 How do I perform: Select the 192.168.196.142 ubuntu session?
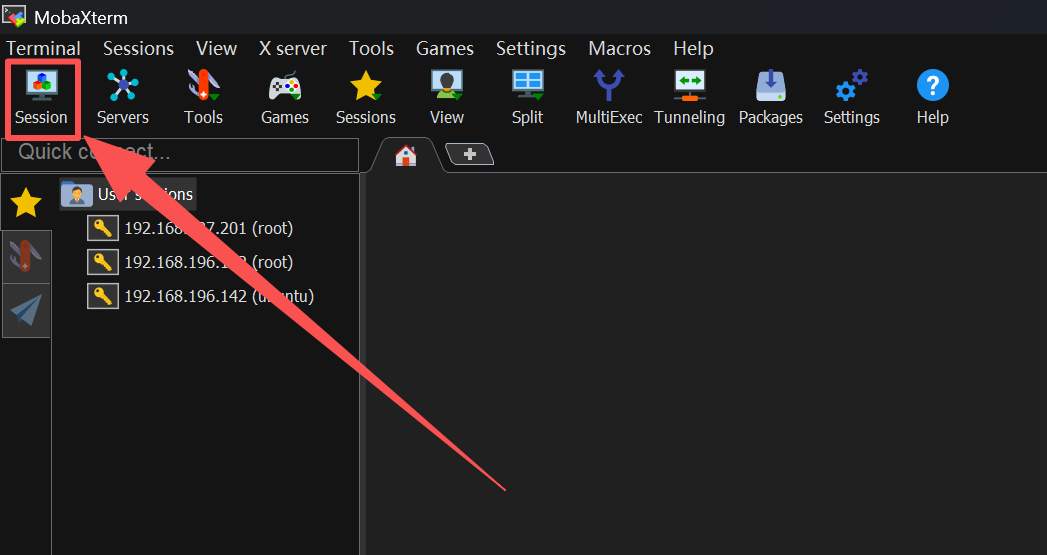point(200,296)
